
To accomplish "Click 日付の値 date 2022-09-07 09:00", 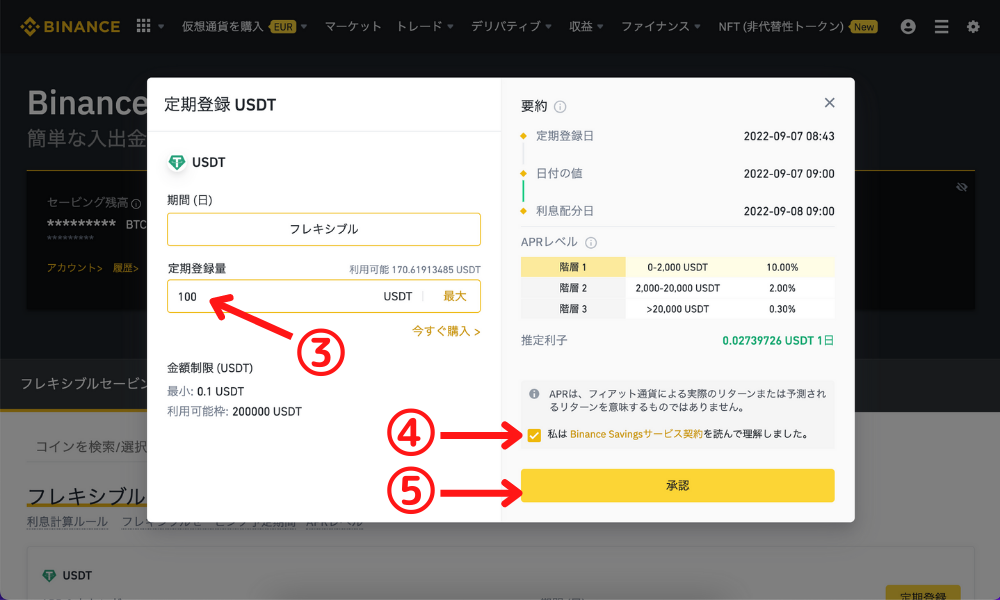I will pyautogui.click(x=789, y=173).
